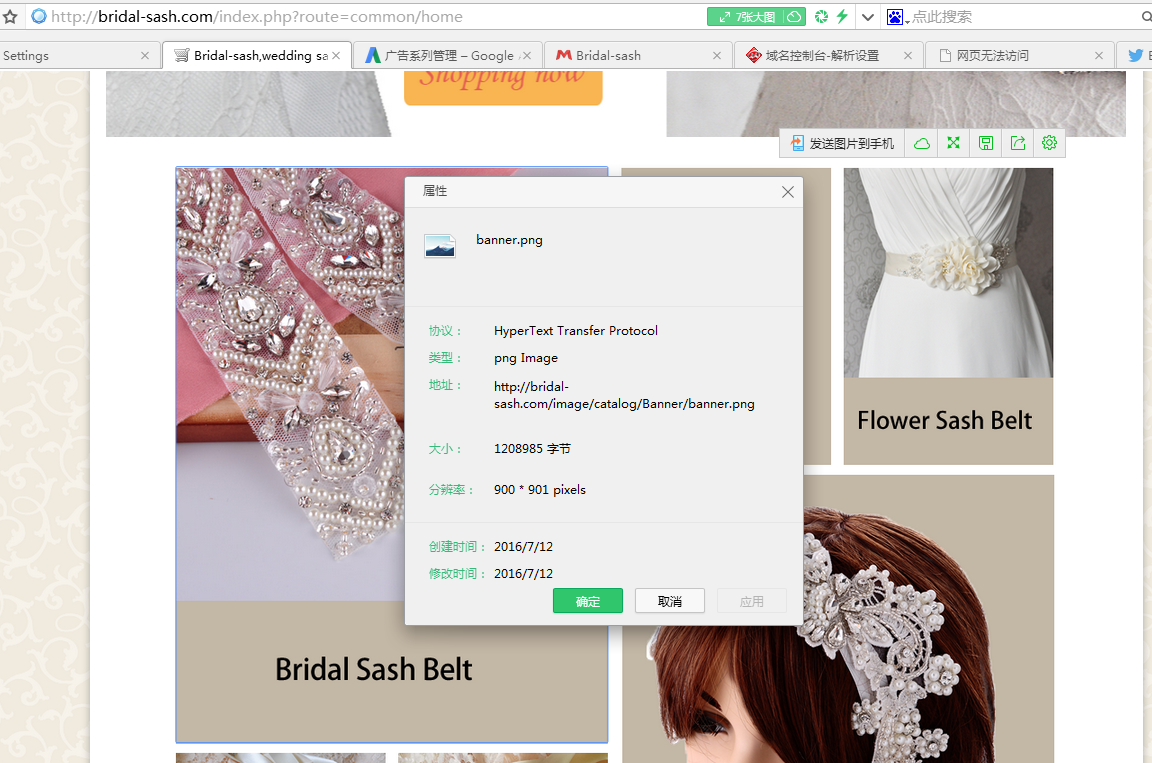Close the 网页无法访问 tab
The width and height of the screenshot is (1152, 763).
coord(1099,56)
